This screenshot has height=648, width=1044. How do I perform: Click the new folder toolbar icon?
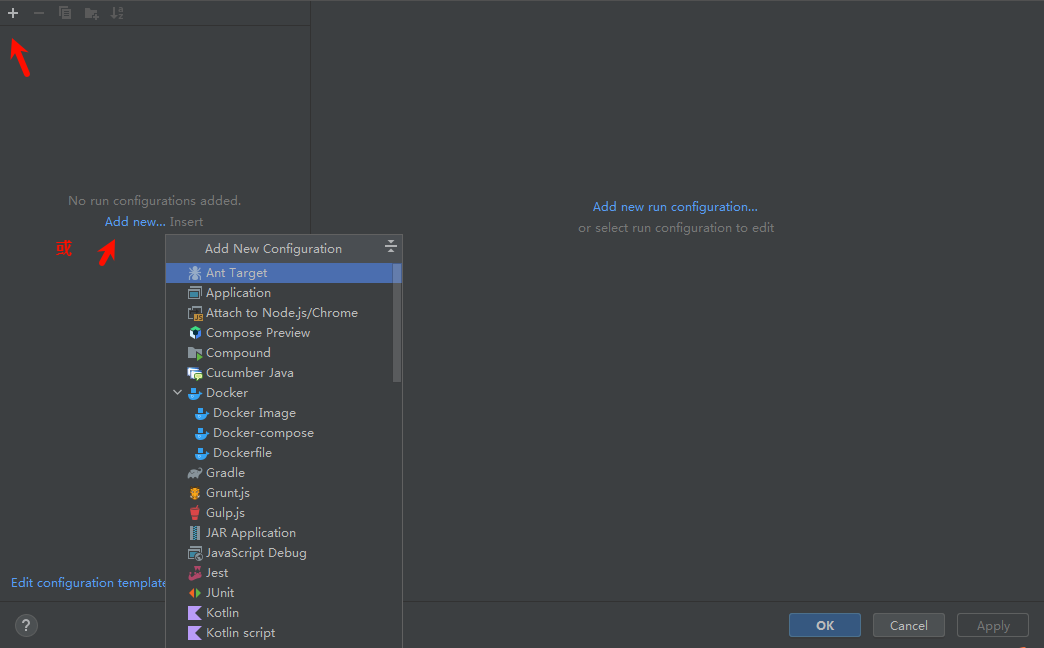click(x=91, y=13)
